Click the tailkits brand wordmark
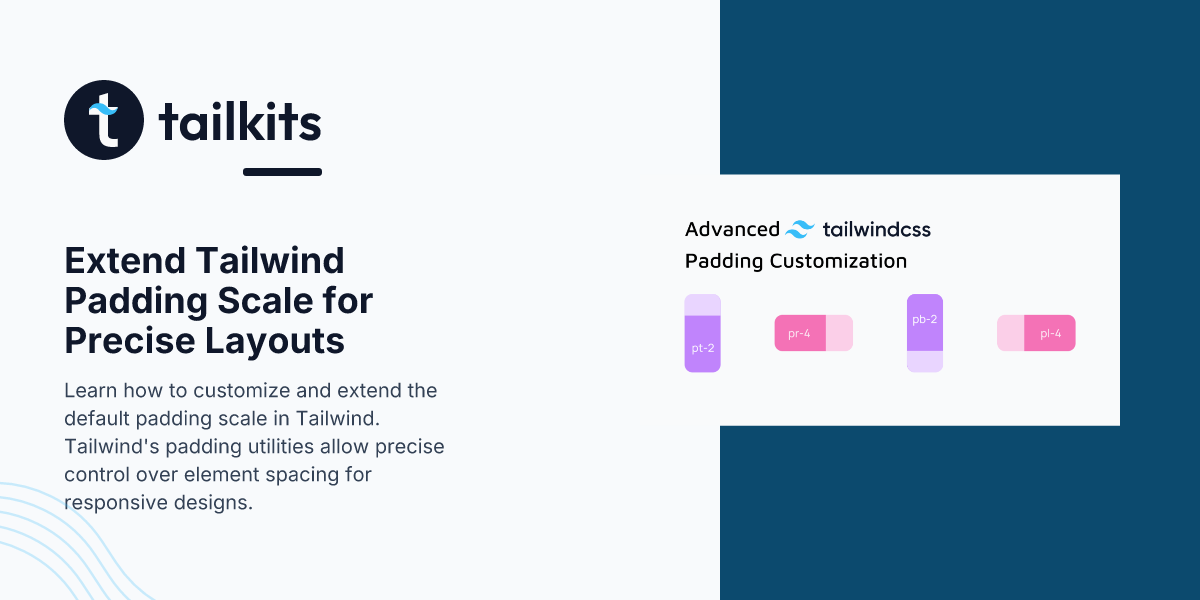1200x600 pixels. coord(240,122)
